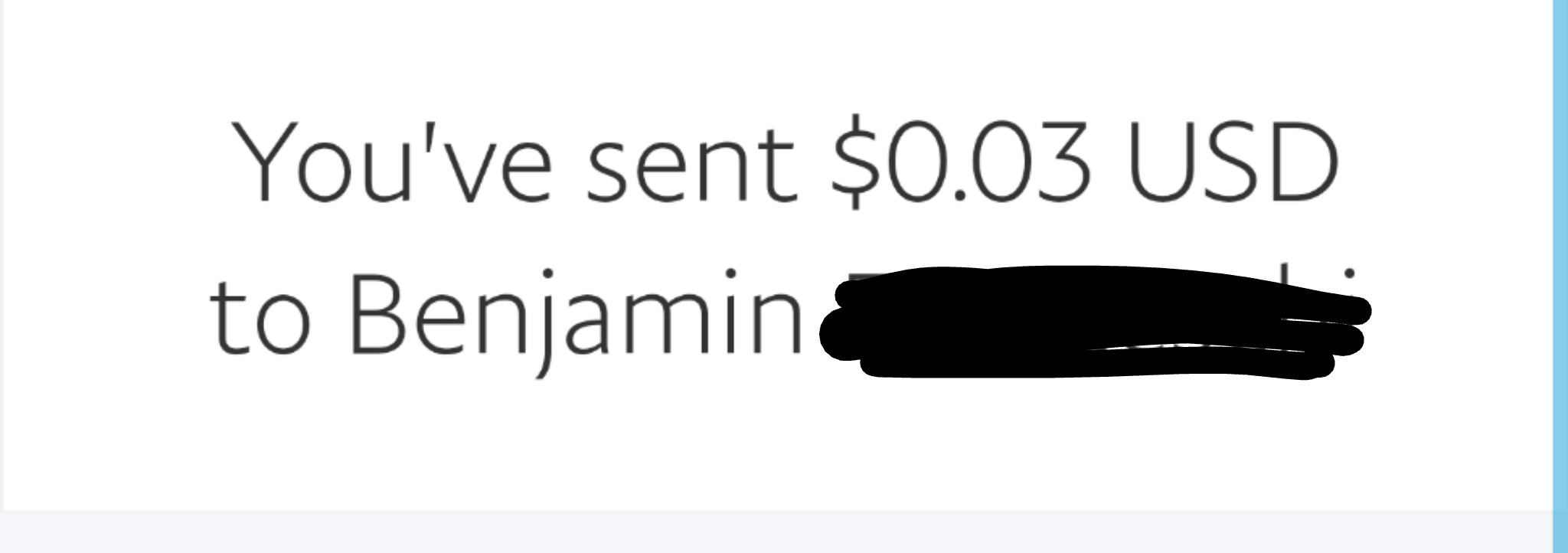
Task: Click the word "You've" in confirmation message
Action: pos(394,162)
